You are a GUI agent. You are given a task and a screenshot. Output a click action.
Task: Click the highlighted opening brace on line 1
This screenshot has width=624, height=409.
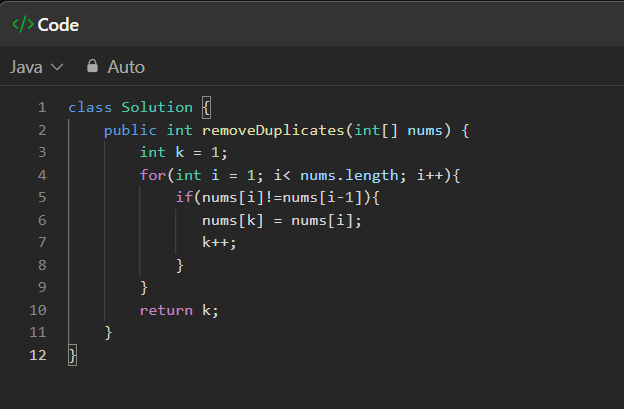click(x=206, y=107)
